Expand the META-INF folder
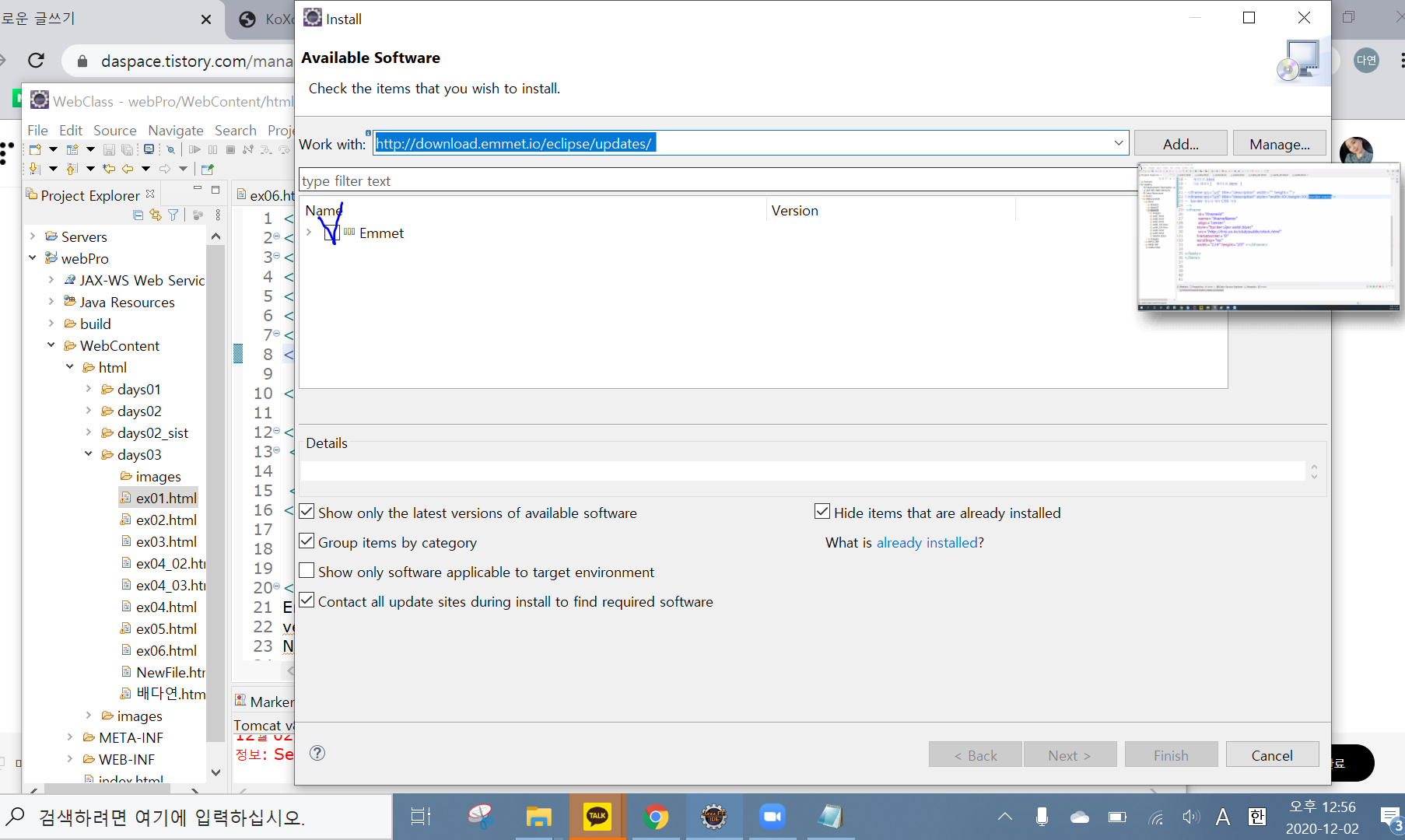 pyautogui.click(x=70, y=737)
